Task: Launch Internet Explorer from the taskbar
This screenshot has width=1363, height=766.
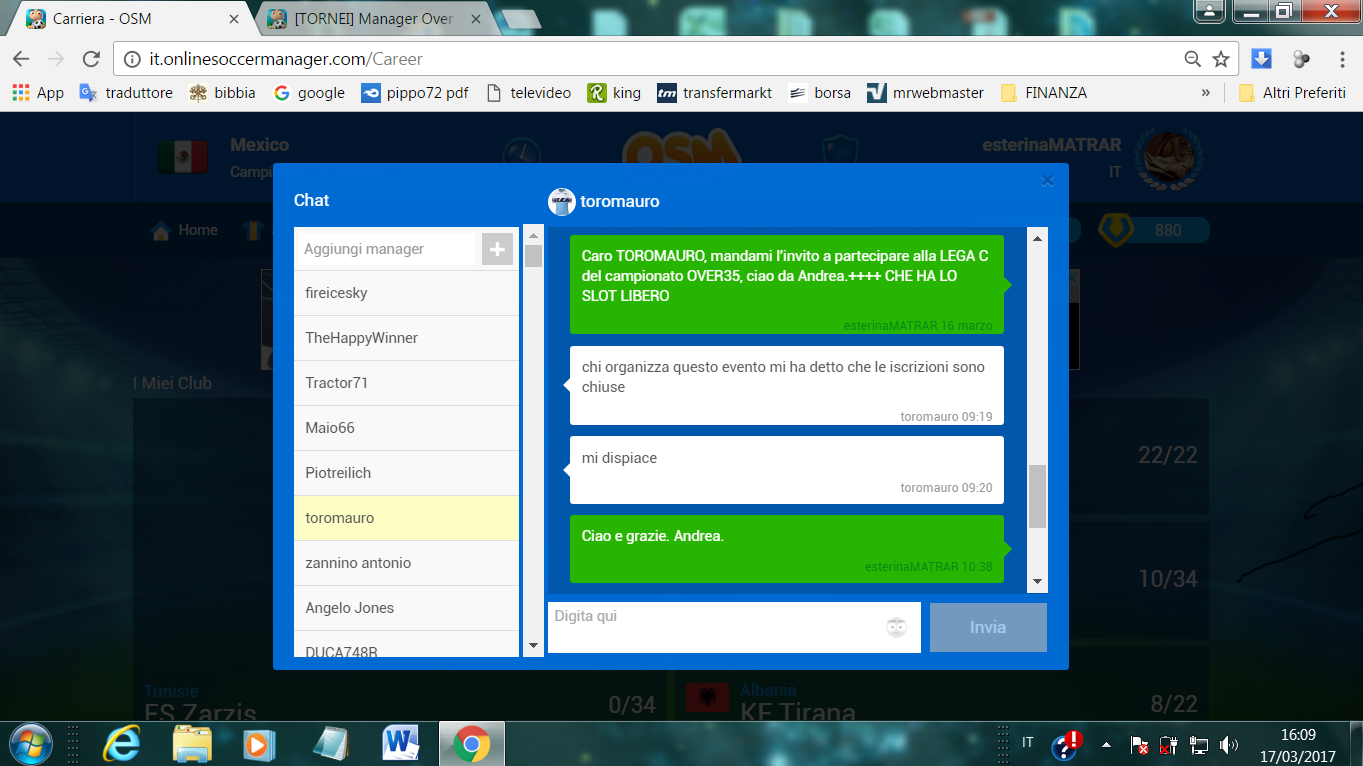Action: coord(123,743)
